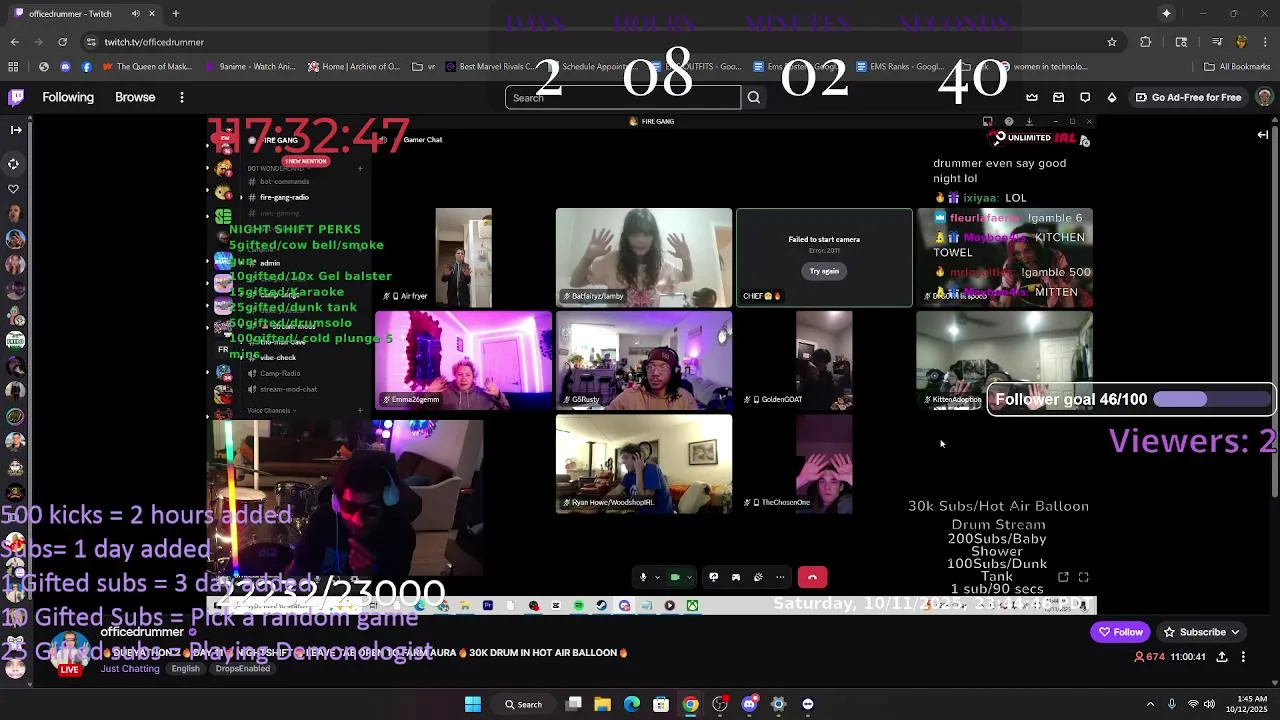Image resolution: width=1280 pixels, height=720 pixels.
Task: Open the Just Chatting category link
Action: point(130,668)
